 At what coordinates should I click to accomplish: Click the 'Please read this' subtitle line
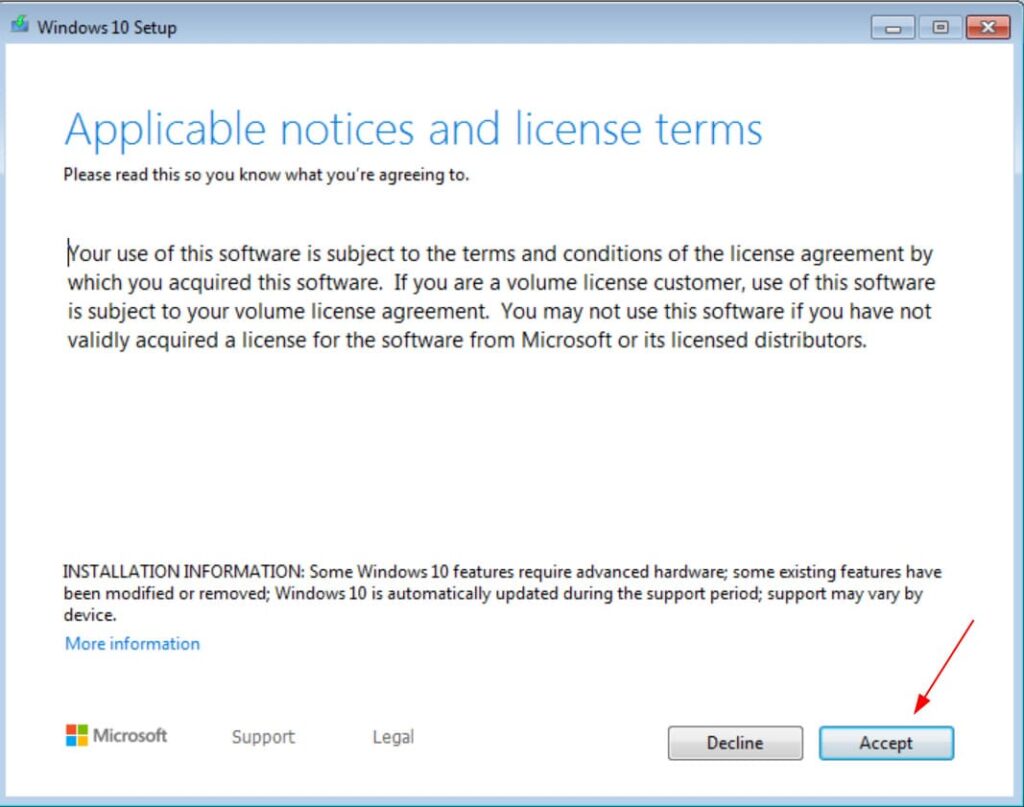click(266, 175)
